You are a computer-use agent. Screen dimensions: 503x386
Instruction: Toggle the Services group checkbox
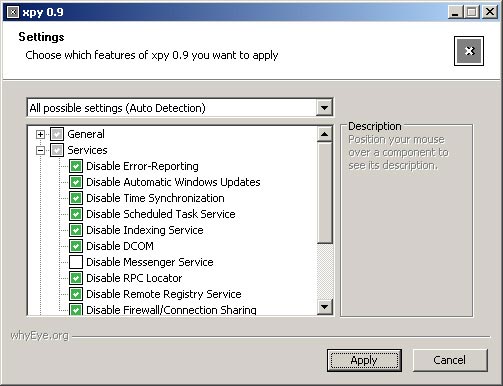pos(57,150)
